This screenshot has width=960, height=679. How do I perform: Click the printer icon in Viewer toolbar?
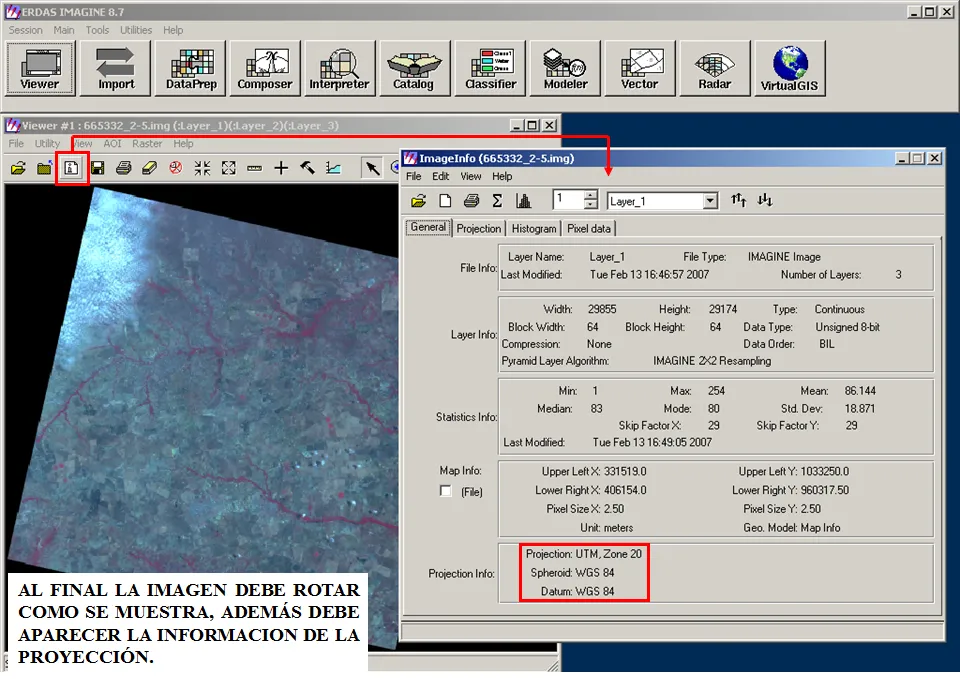(x=124, y=168)
